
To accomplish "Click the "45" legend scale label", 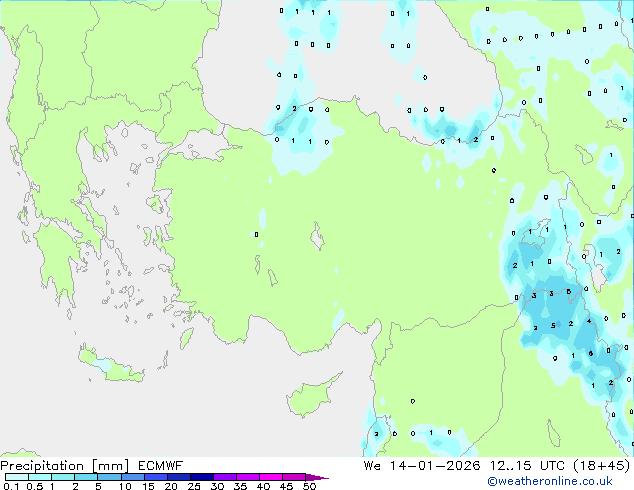I will 286,486.
